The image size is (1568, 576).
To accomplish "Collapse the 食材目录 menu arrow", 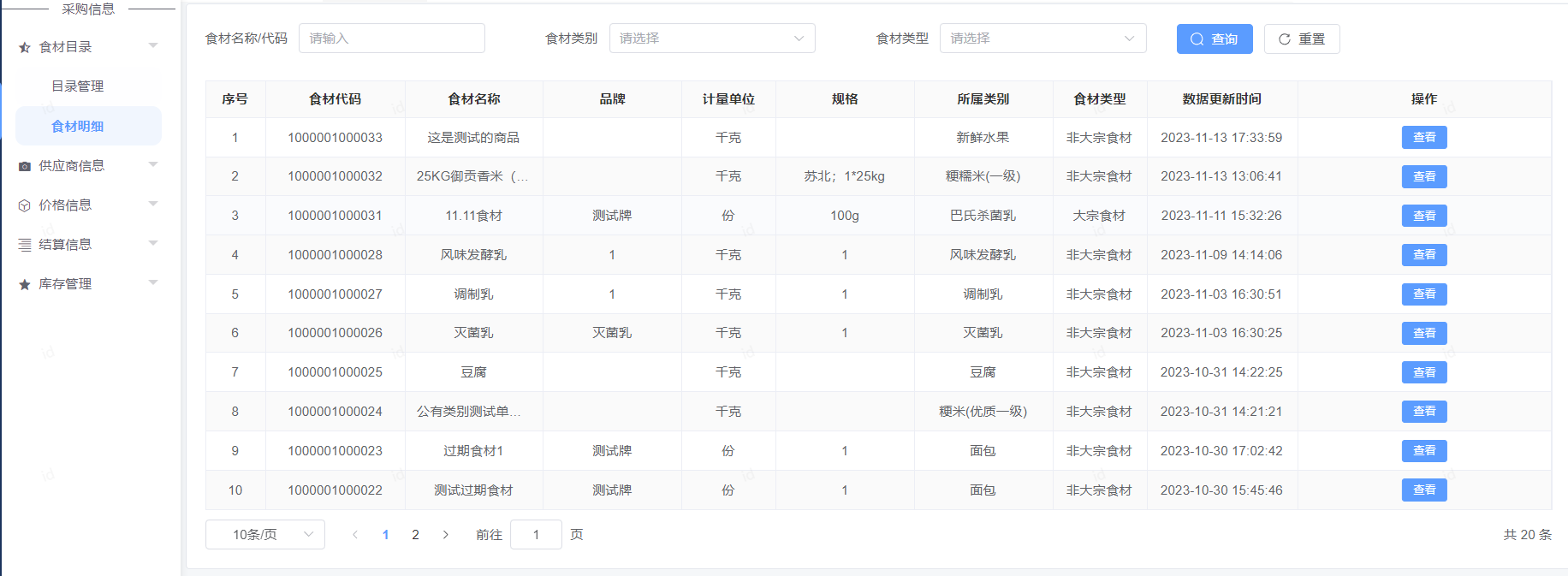I will (153, 45).
